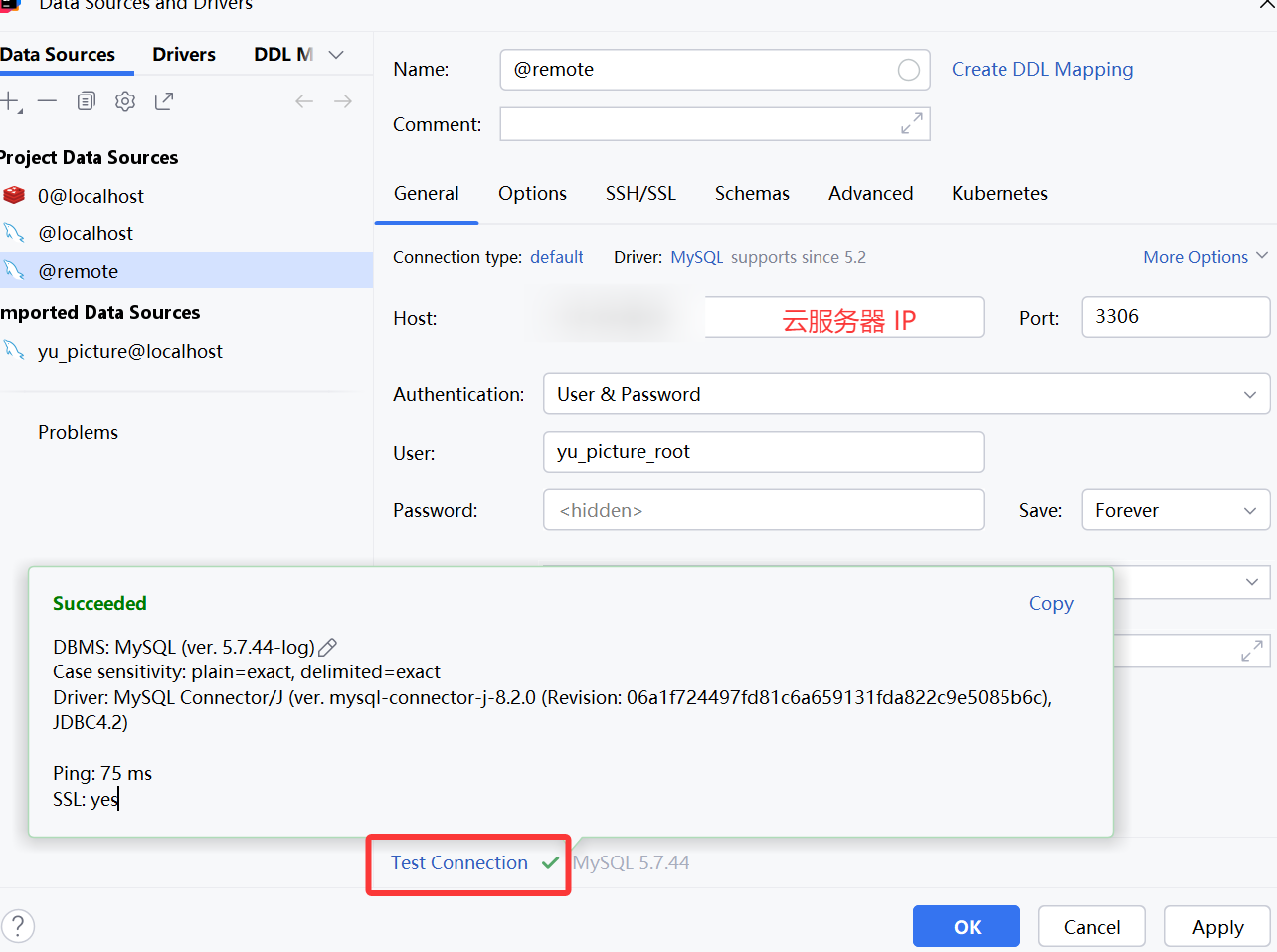Remove data source with minus icon
The height and width of the screenshot is (952, 1277).
[x=47, y=101]
